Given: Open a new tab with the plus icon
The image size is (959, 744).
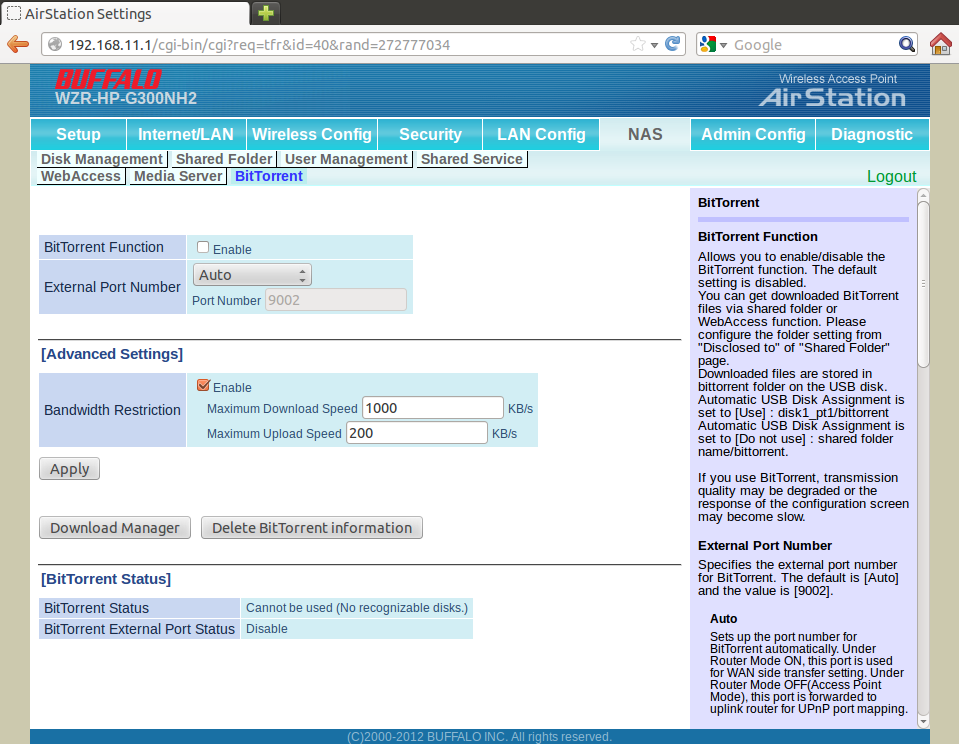Looking at the screenshot, I should point(266,13).
